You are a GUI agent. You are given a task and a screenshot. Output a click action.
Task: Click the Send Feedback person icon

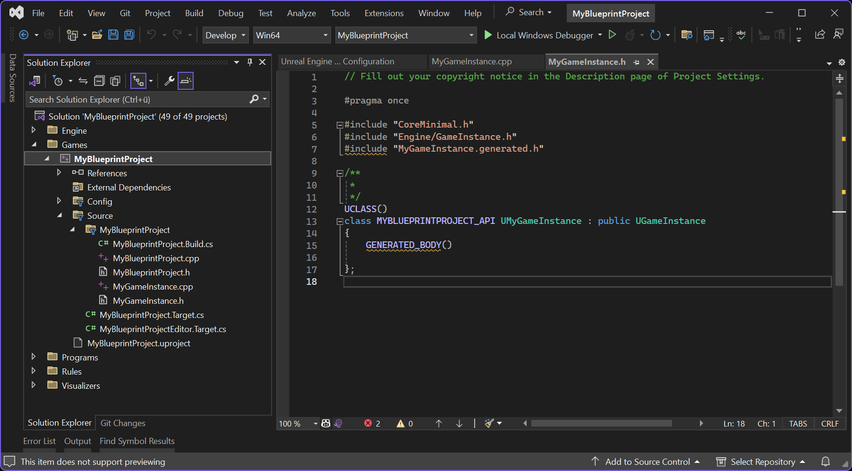coord(838,35)
